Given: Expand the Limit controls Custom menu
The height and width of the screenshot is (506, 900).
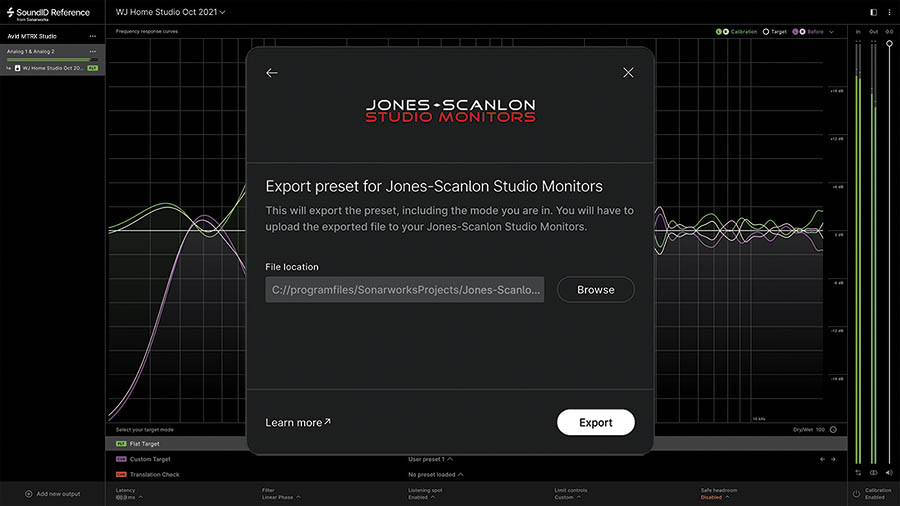Looking at the screenshot, I should [571, 494].
